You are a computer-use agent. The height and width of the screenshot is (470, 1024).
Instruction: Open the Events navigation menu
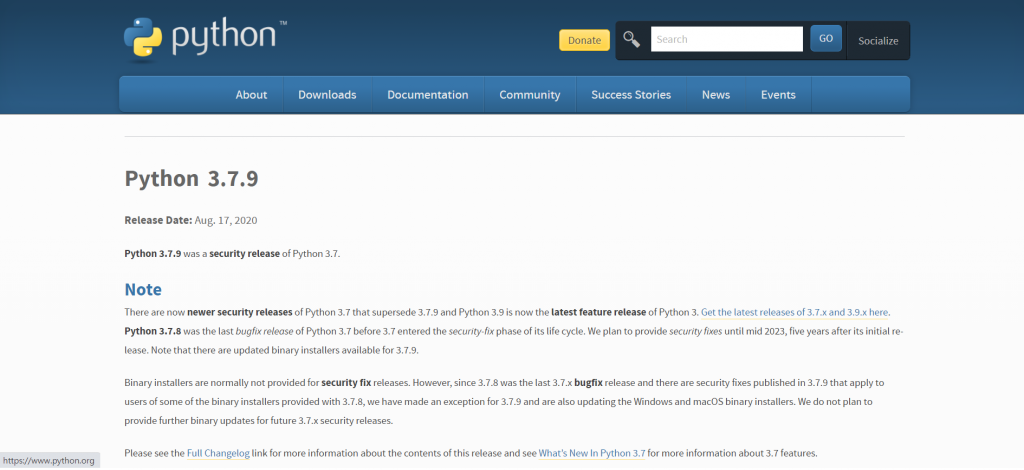click(x=778, y=95)
